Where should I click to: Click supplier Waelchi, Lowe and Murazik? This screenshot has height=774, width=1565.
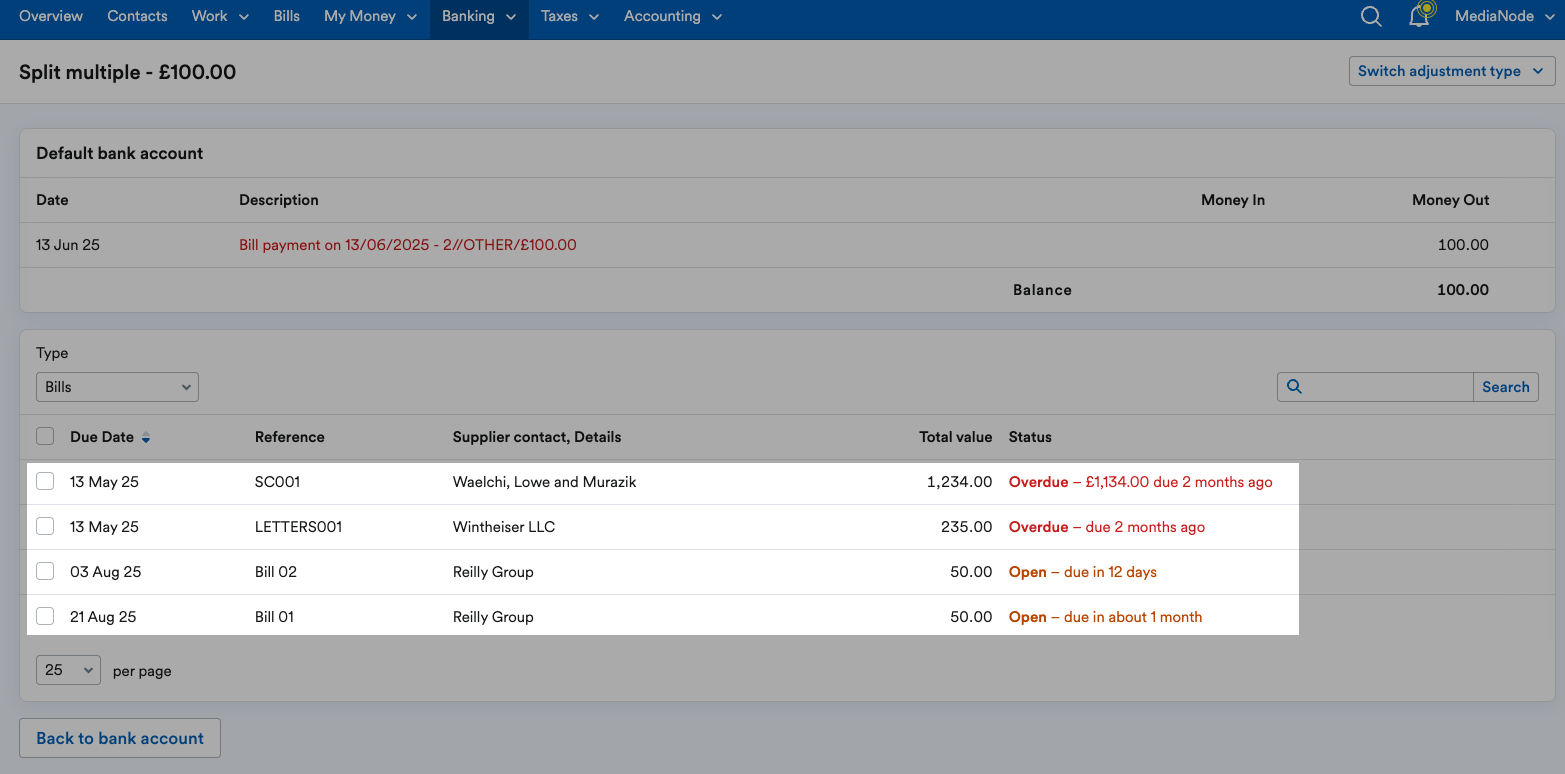coord(545,482)
